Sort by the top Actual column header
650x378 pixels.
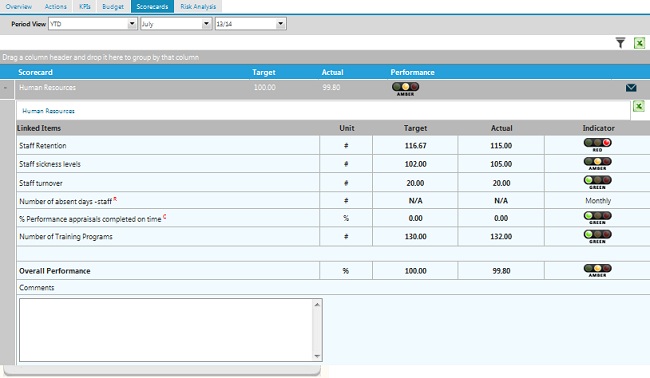click(332, 72)
